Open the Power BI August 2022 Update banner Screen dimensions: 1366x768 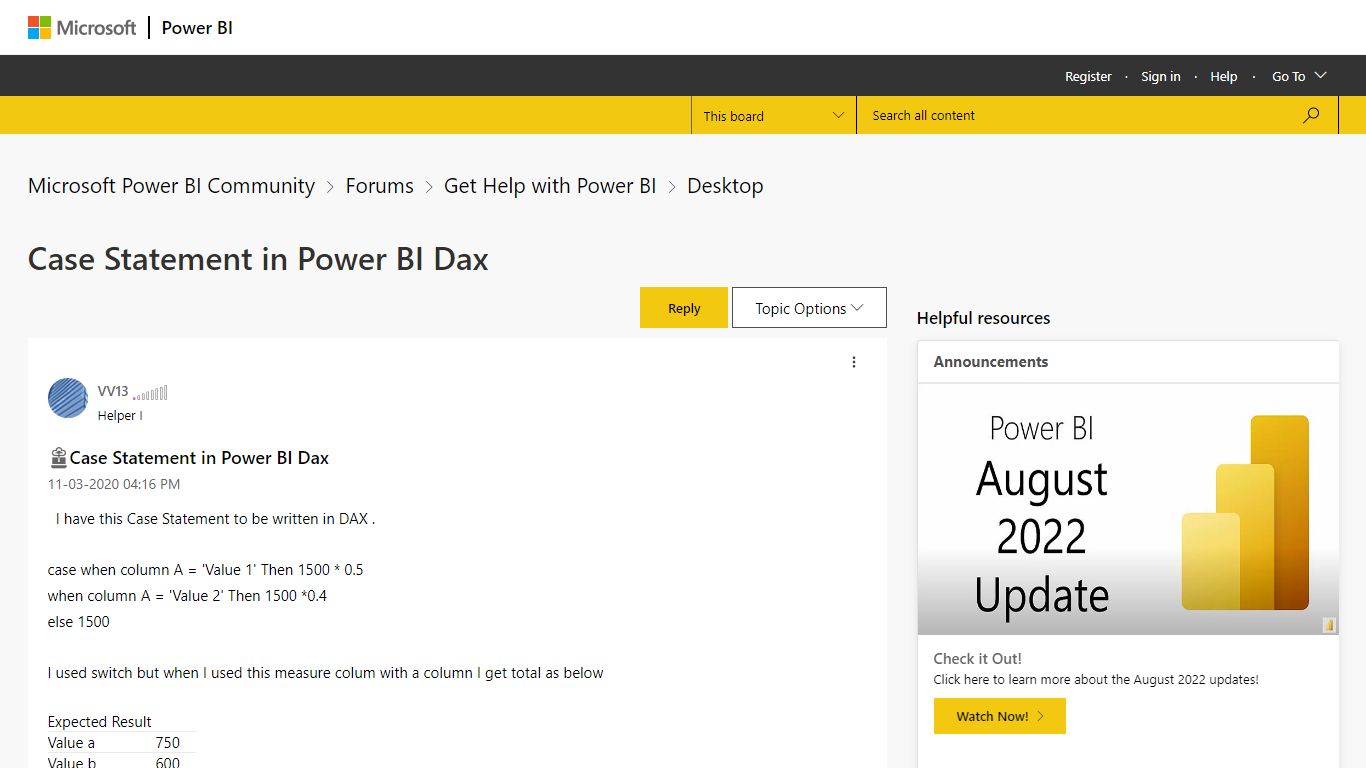[1128, 510]
